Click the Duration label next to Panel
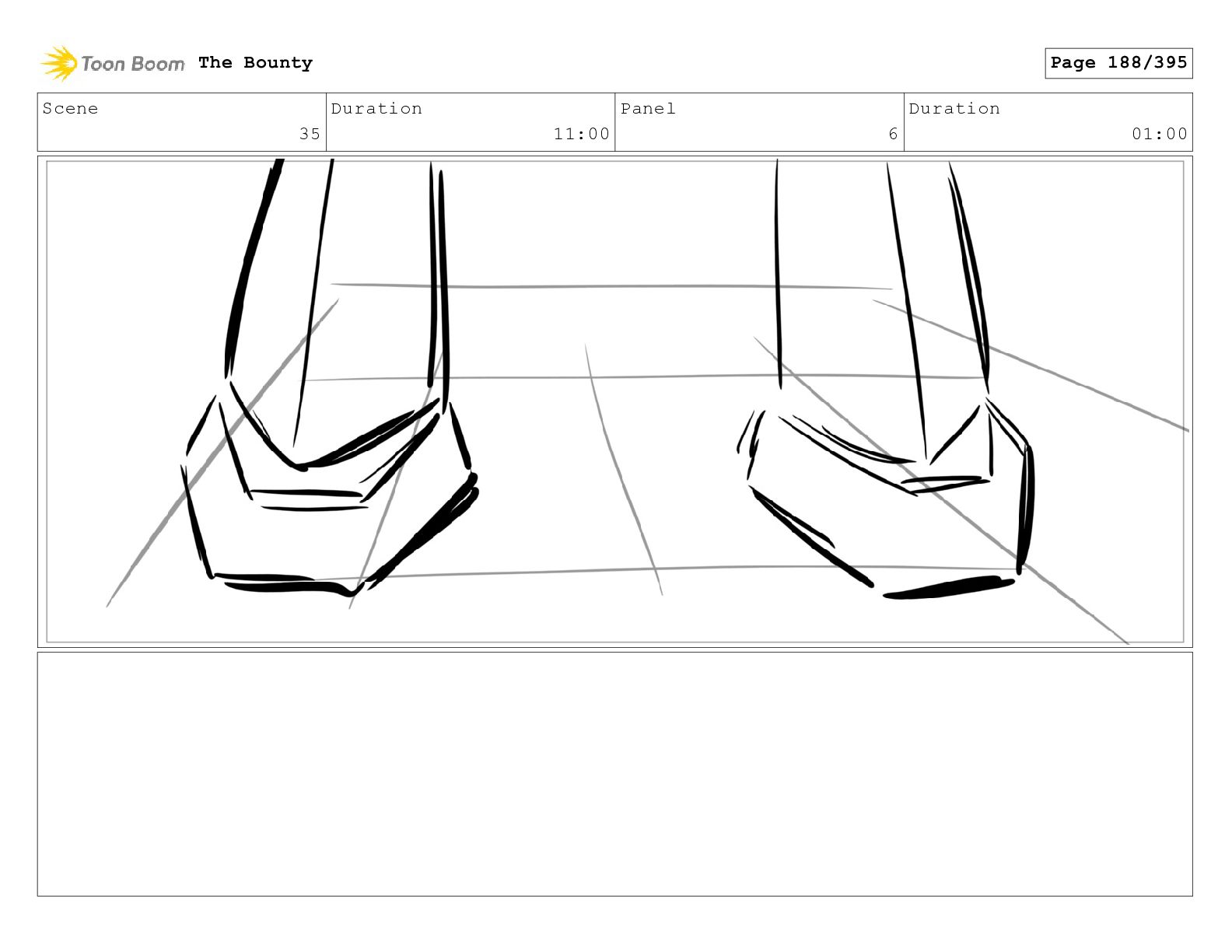The height and width of the screenshot is (952, 1232). (954, 109)
